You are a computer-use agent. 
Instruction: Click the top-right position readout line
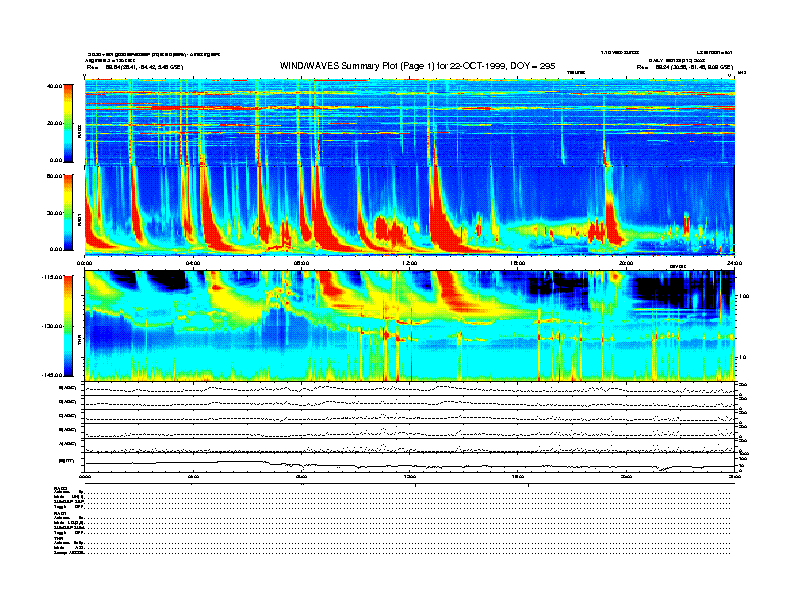[685, 67]
